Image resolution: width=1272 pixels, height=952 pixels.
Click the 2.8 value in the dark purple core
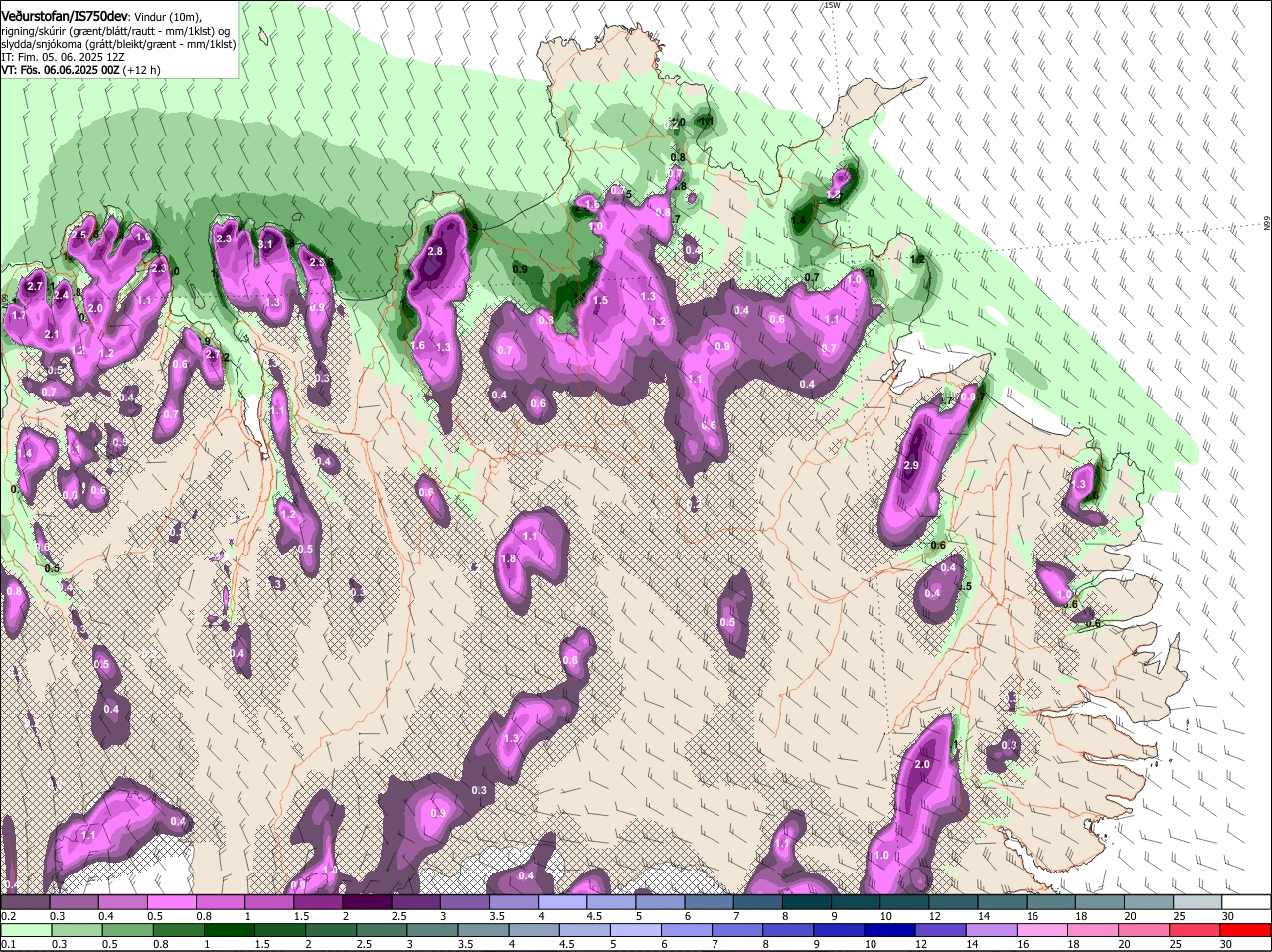[x=434, y=252]
